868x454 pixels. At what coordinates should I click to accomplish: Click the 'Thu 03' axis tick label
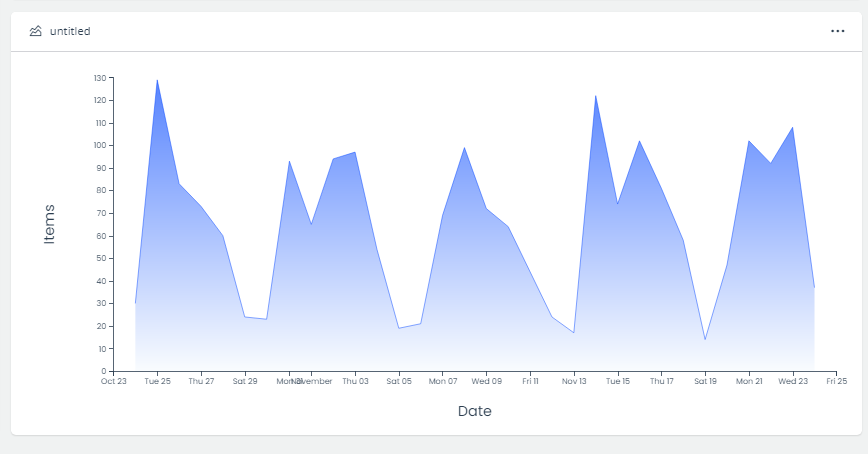coord(355,381)
